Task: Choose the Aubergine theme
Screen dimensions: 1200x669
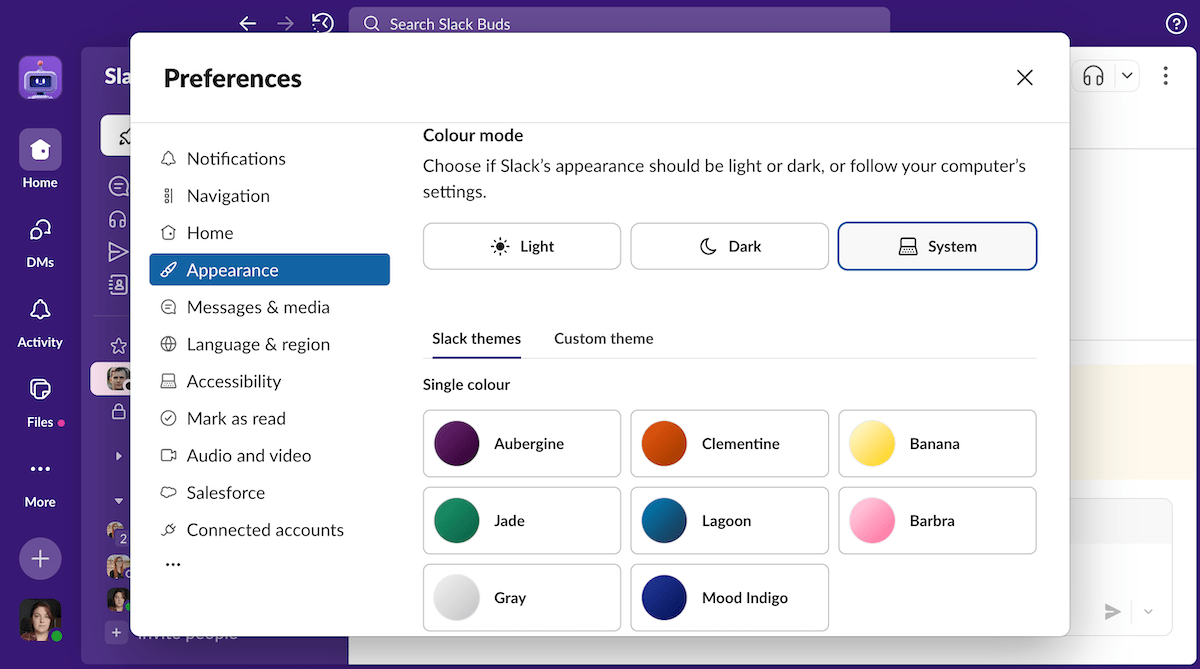Action: click(x=522, y=444)
